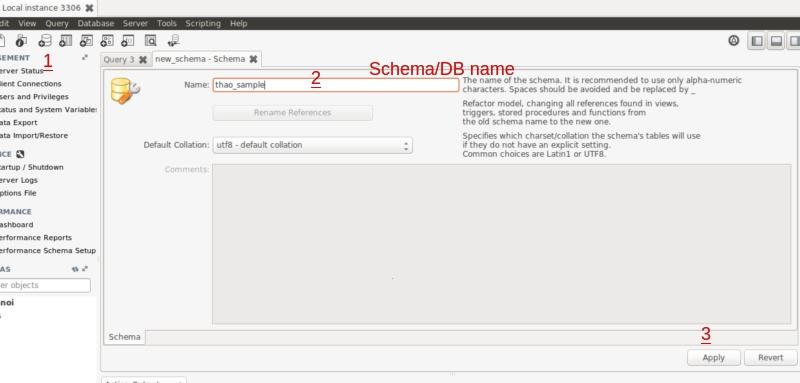Click the schema database icon beside Name field

pyautogui.click(x=125, y=91)
